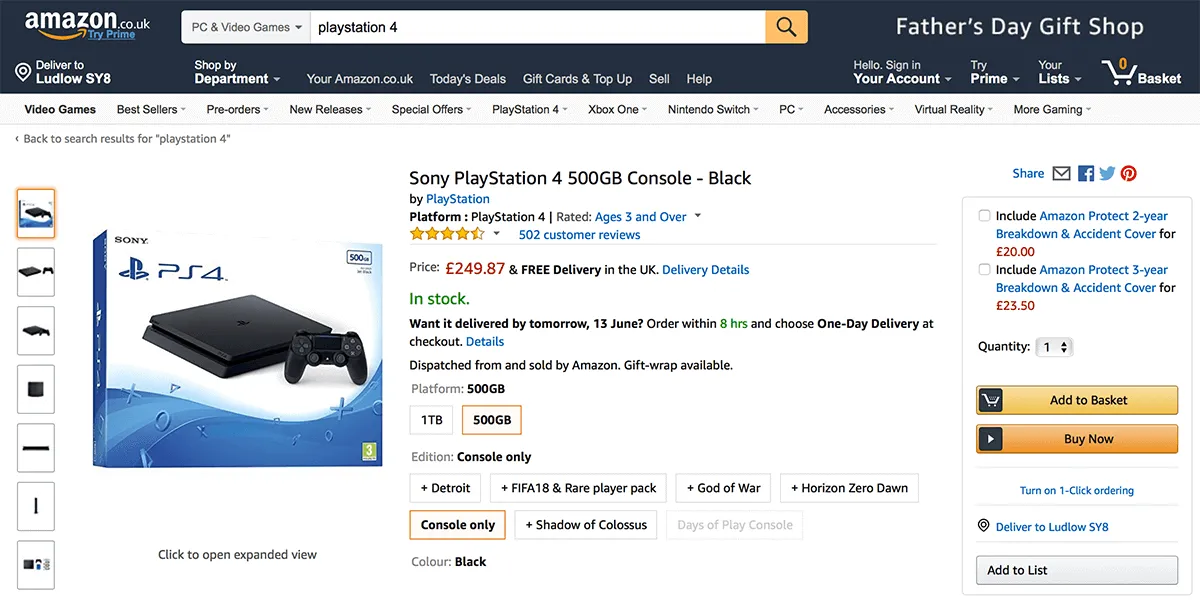Tick the 2-year Breakdown & Accident Cover checkbox

tap(985, 216)
